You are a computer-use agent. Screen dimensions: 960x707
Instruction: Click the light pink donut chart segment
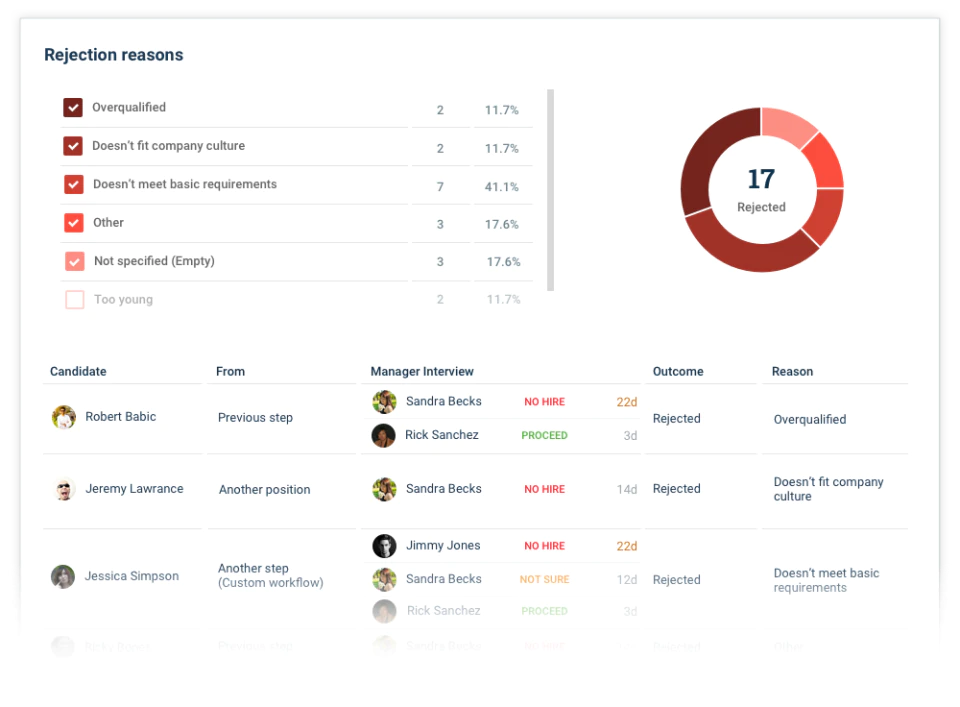pyautogui.click(x=786, y=124)
